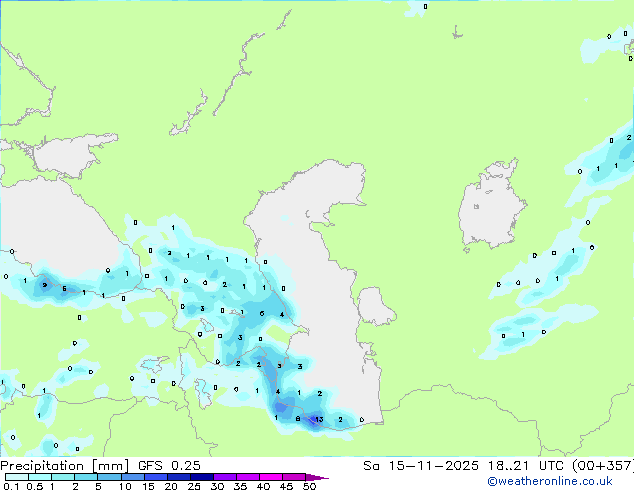Click the 2–5 mm legend color swatch
The width and height of the screenshot is (634, 490).
[x=86, y=477]
